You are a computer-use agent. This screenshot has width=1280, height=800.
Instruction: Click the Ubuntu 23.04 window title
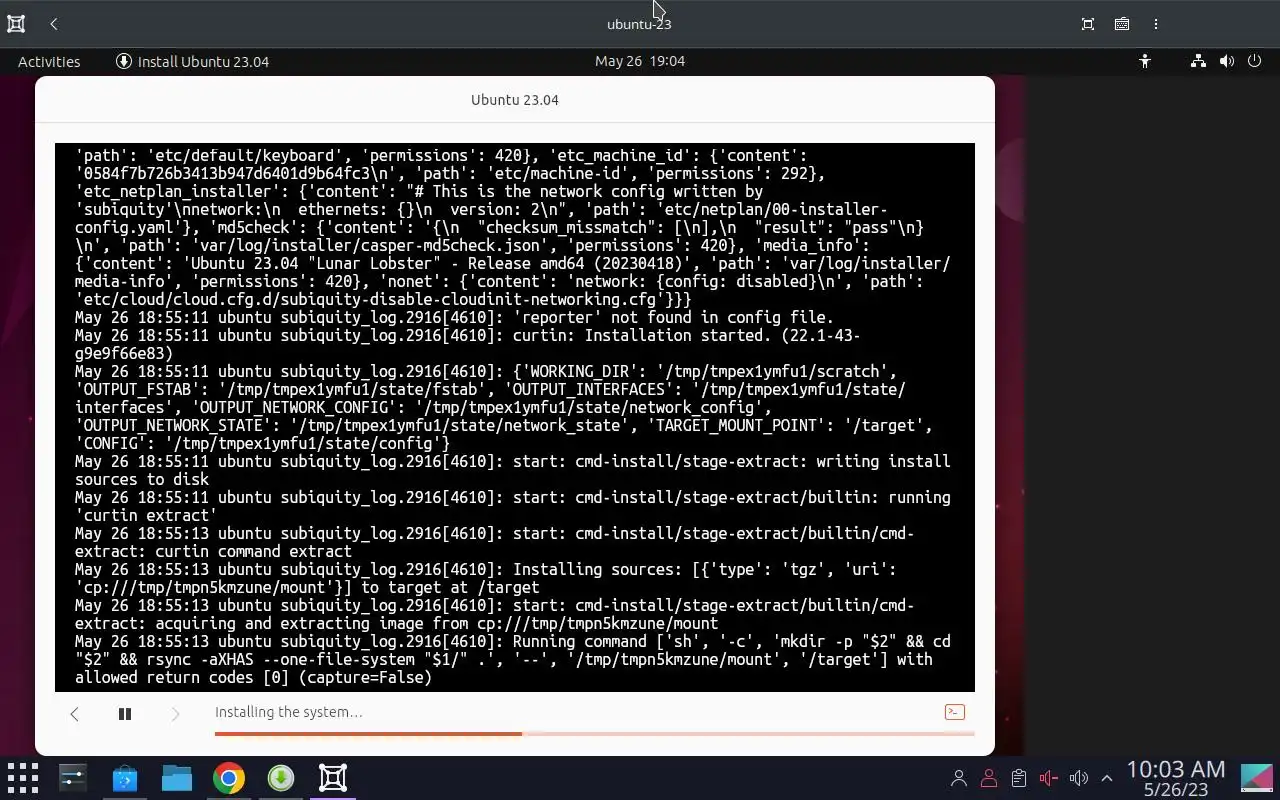[x=515, y=100]
